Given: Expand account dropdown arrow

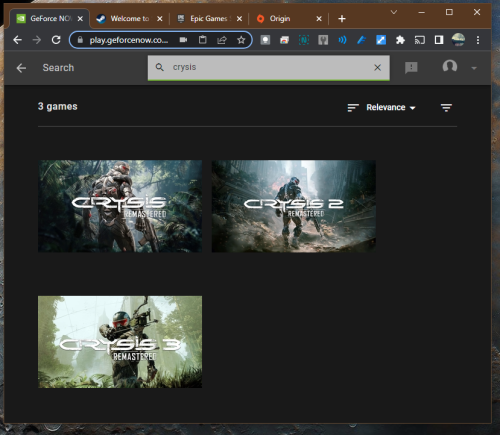Looking at the screenshot, I should coord(474,68).
